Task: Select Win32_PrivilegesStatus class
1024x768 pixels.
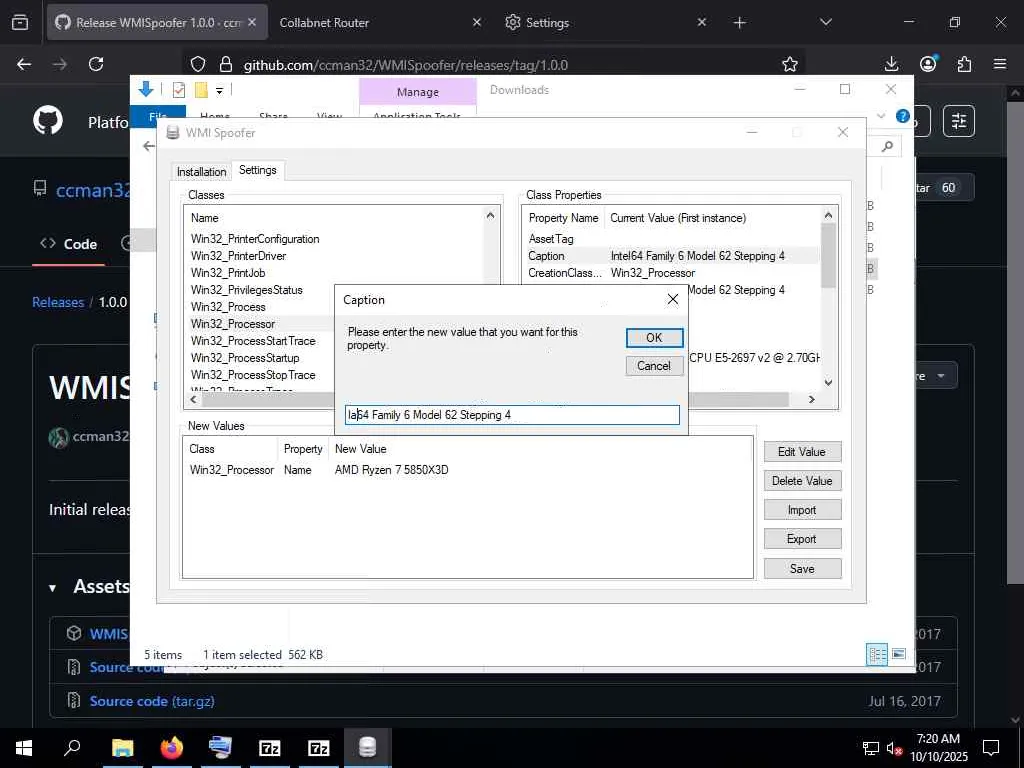Action: pyautogui.click(x=247, y=290)
